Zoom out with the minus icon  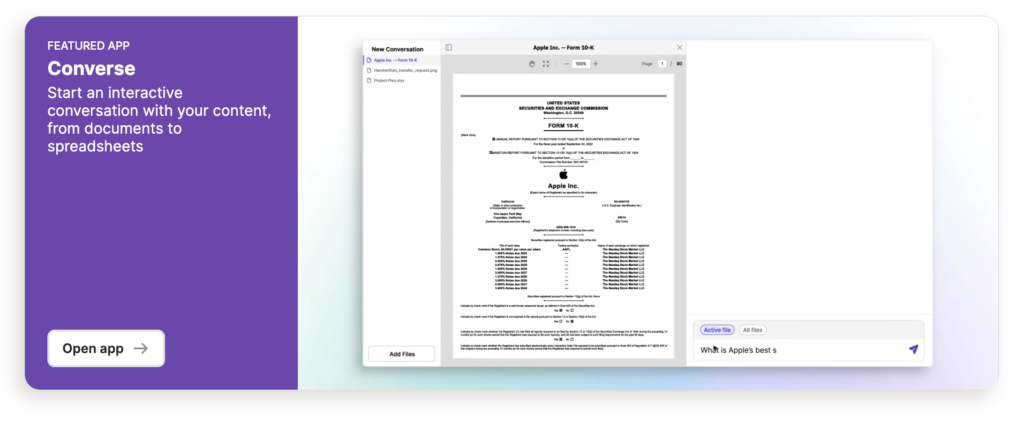pos(566,64)
